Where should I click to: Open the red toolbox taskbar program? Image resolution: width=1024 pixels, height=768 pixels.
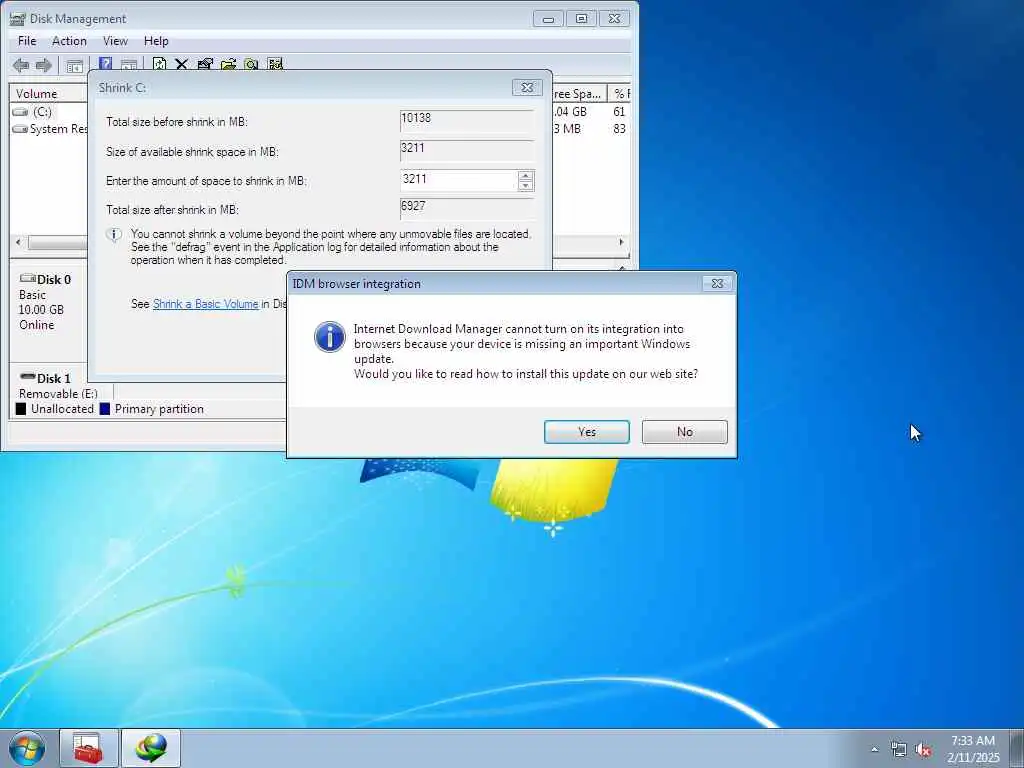coord(88,748)
